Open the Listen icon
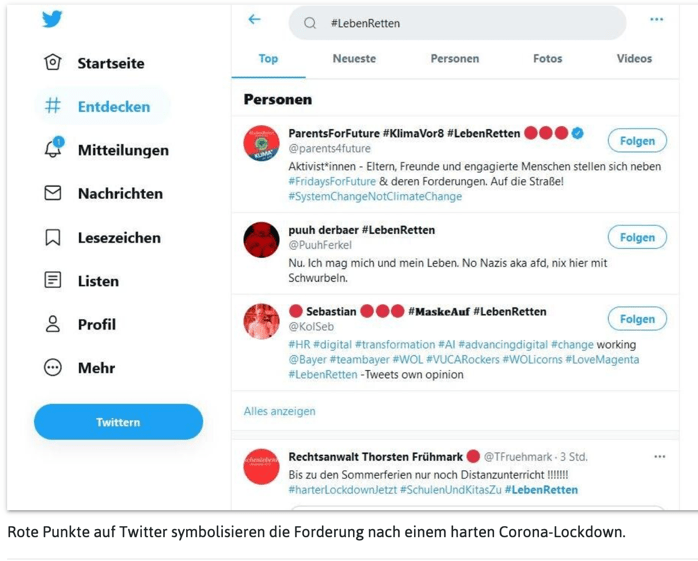Viewport: 698px width, 561px height. coord(53,281)
